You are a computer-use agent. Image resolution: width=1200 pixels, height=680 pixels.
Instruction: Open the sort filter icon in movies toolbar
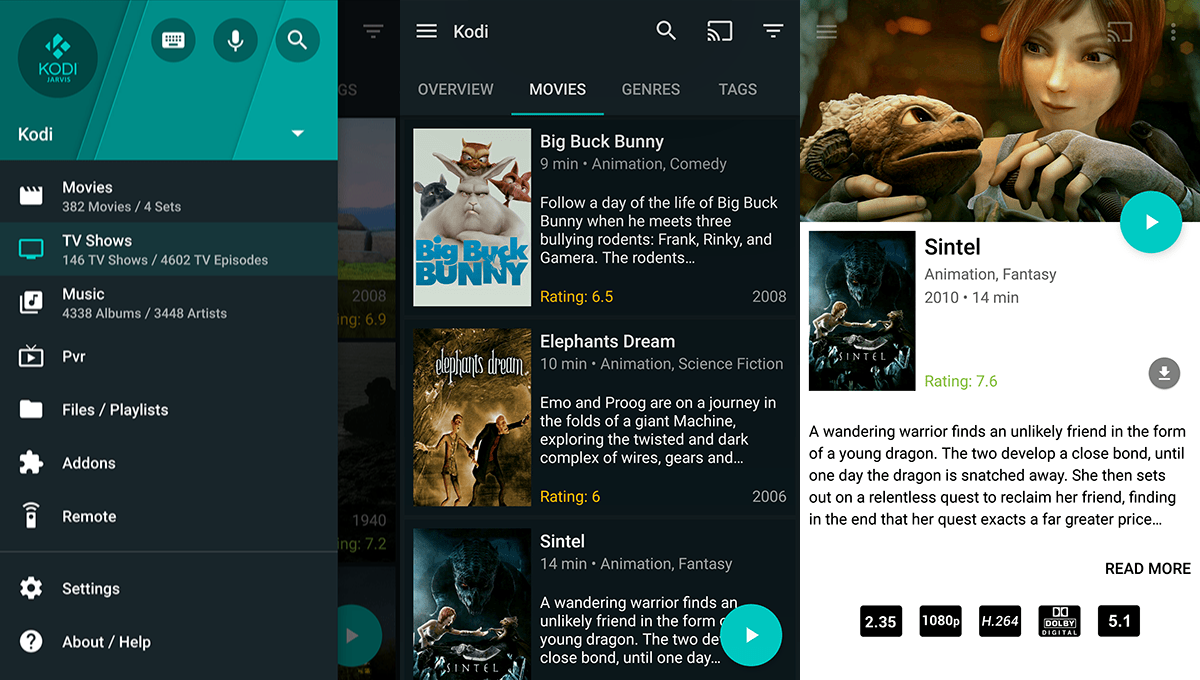[773, 31]
